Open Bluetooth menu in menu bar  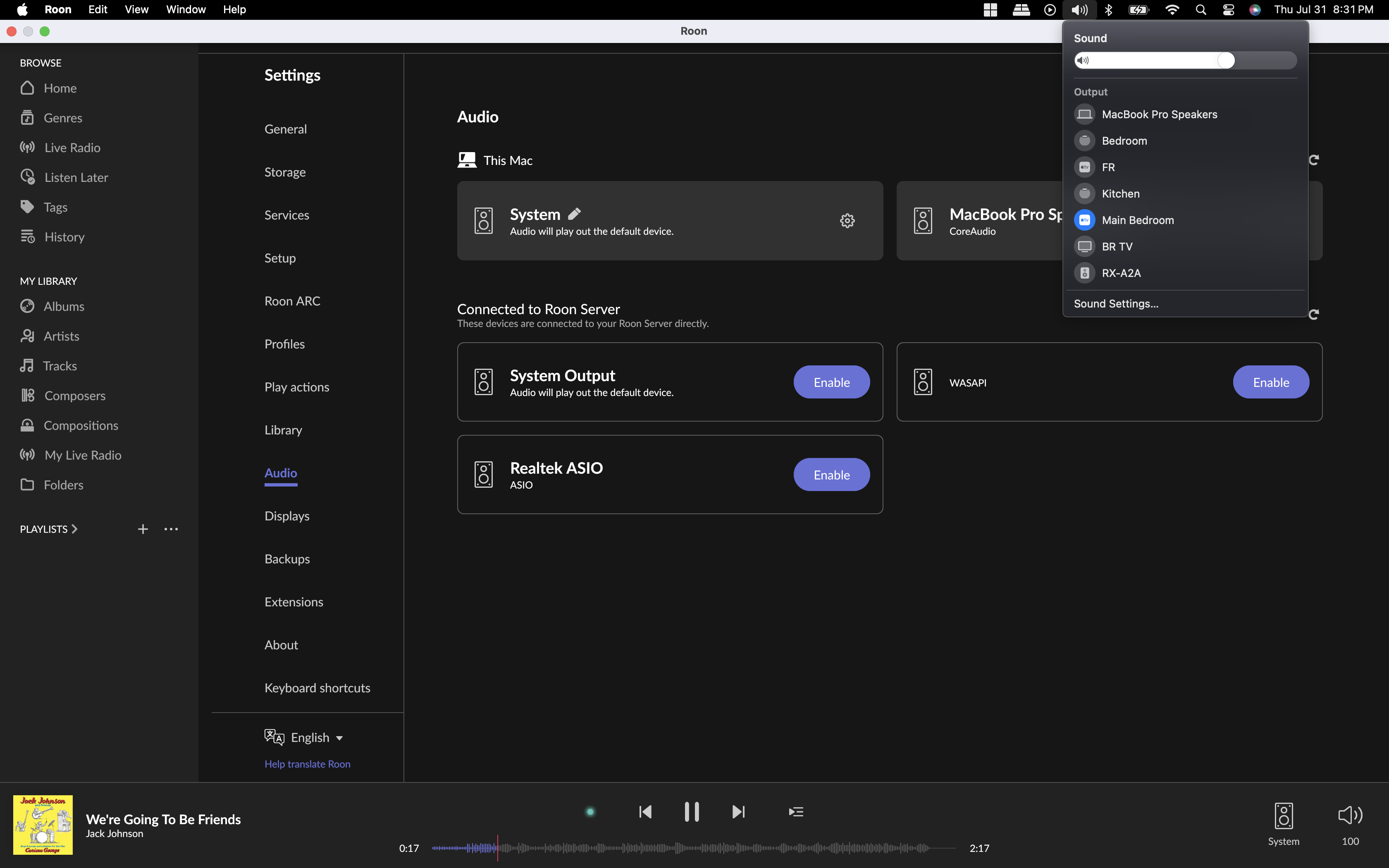tap(1108, 9)
